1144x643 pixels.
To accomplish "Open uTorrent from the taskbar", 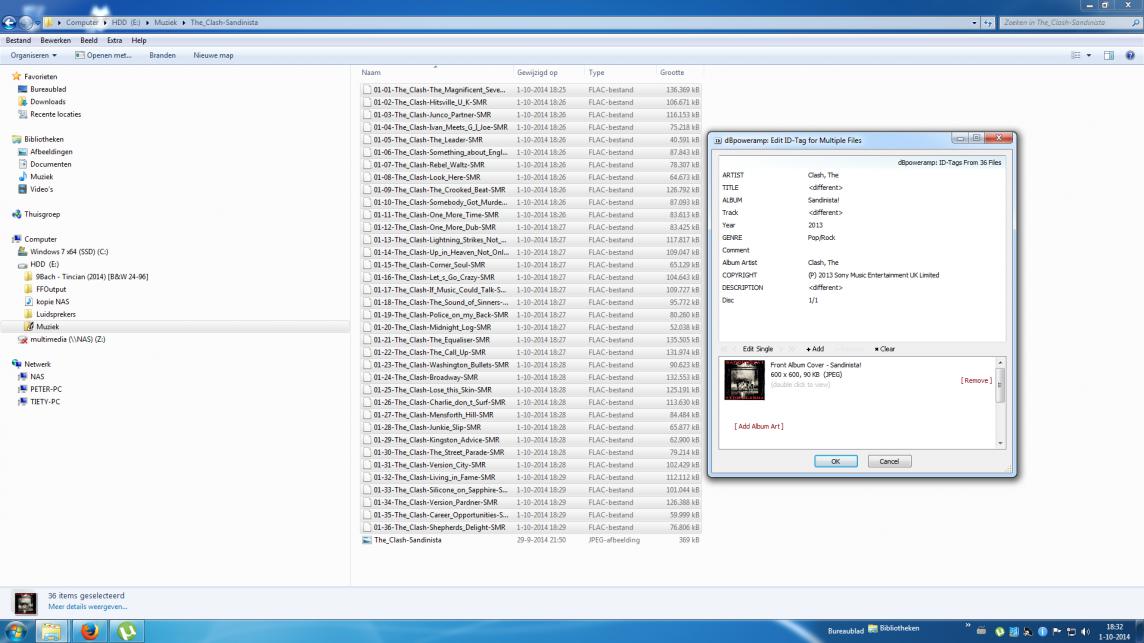I will click(128, 631).
